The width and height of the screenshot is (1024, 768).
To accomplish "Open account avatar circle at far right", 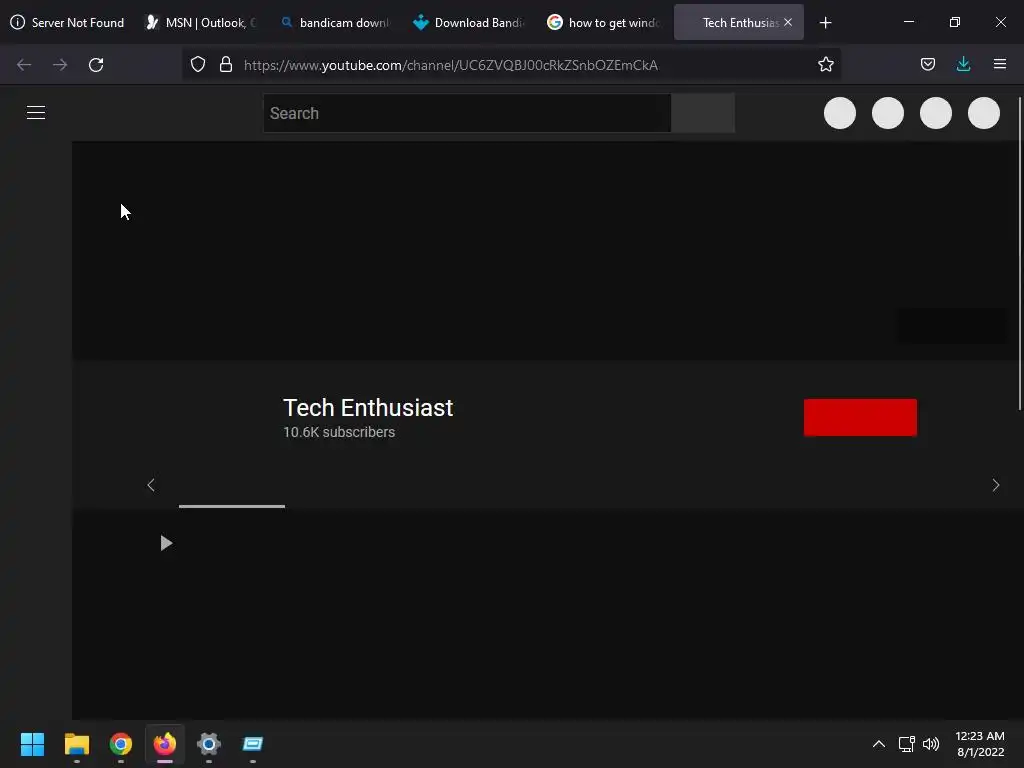I will 984,113.
